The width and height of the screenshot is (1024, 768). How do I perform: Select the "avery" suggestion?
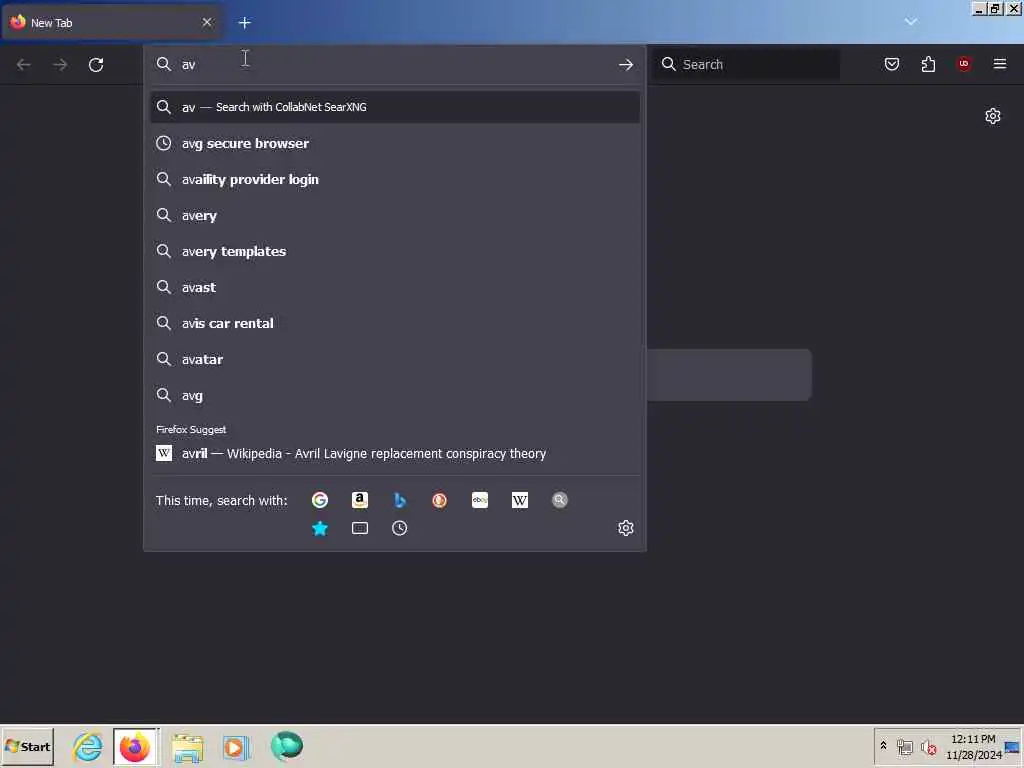point(394,215)
